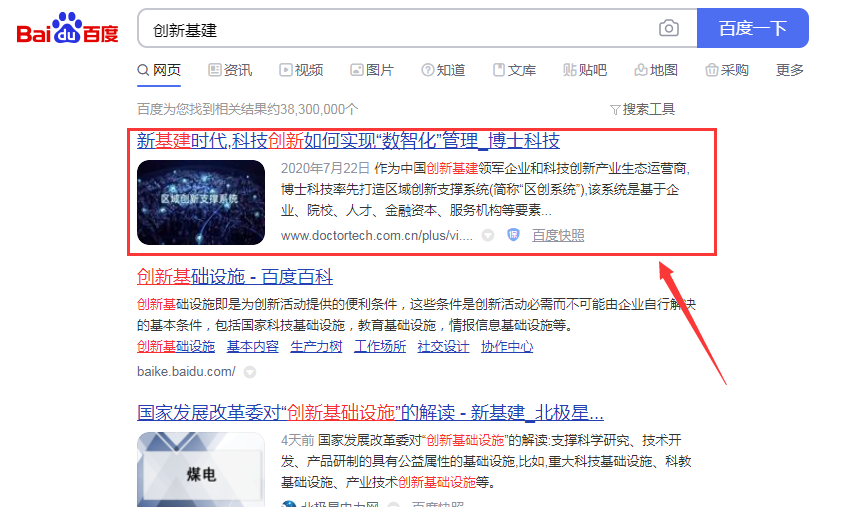Open the 生产力树 sub-link
Viewport: 851px width, 507px height.
pyautogui.click(x=316, y=346)
